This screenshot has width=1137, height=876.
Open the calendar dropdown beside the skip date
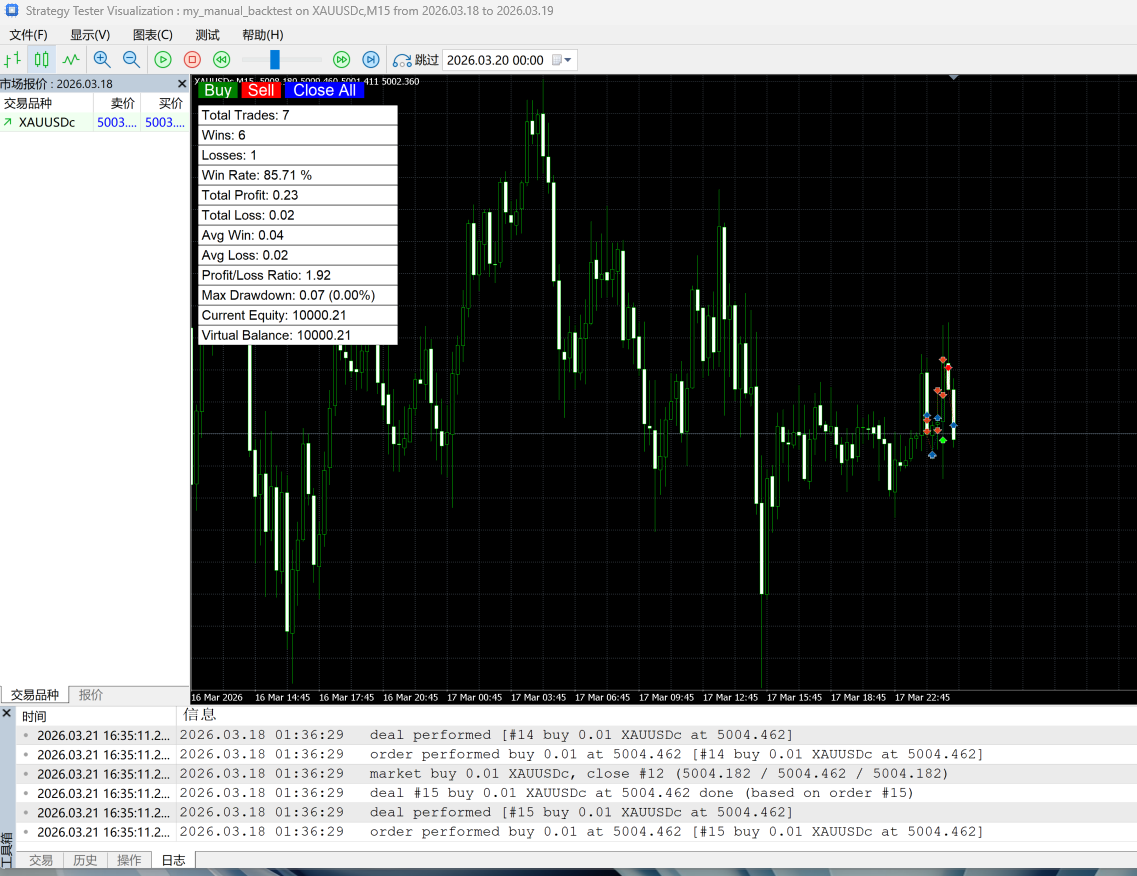click(x=562, y=60)
